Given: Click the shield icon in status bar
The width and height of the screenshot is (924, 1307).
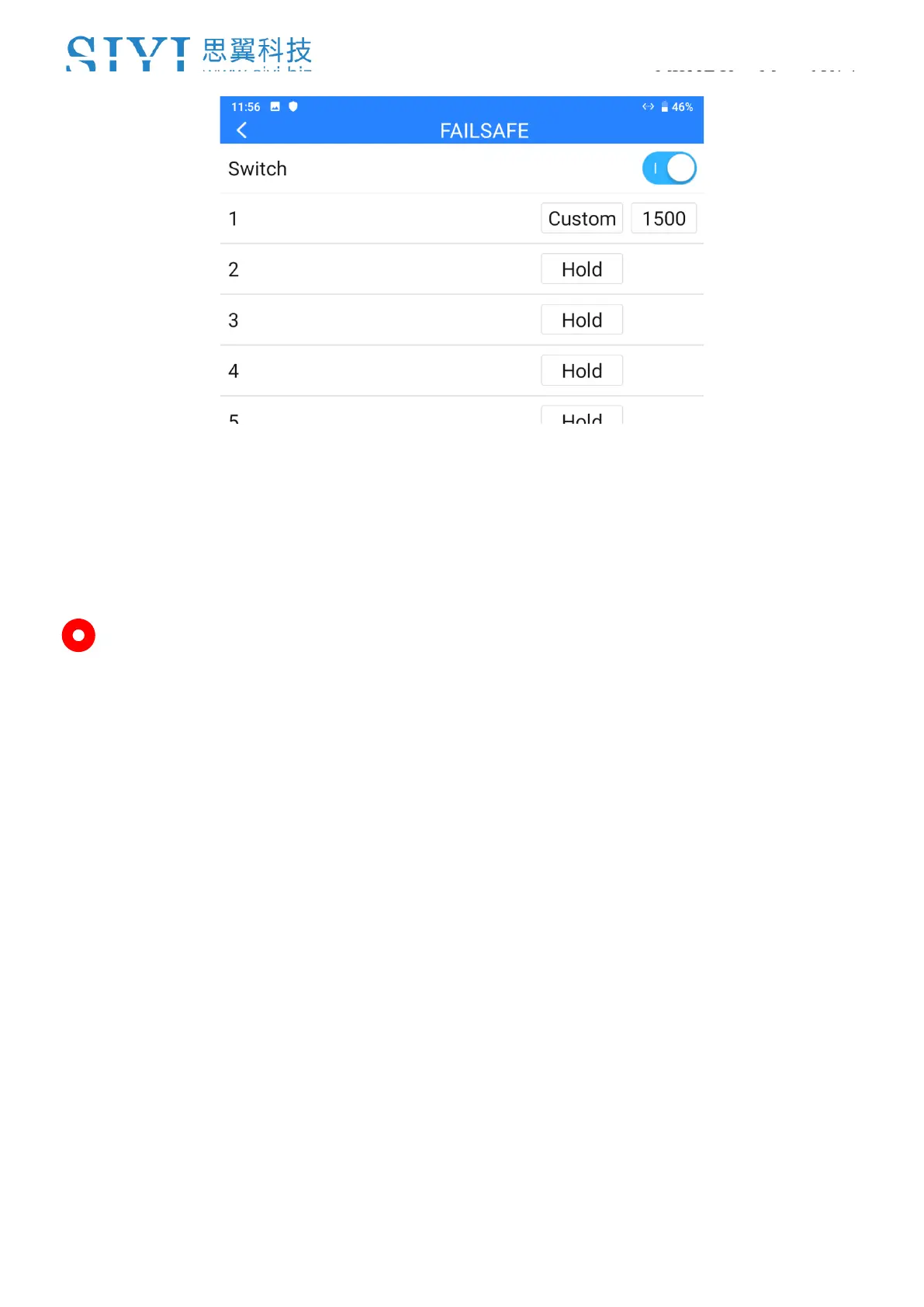Looking at the screenshot, I should [293, 107].
